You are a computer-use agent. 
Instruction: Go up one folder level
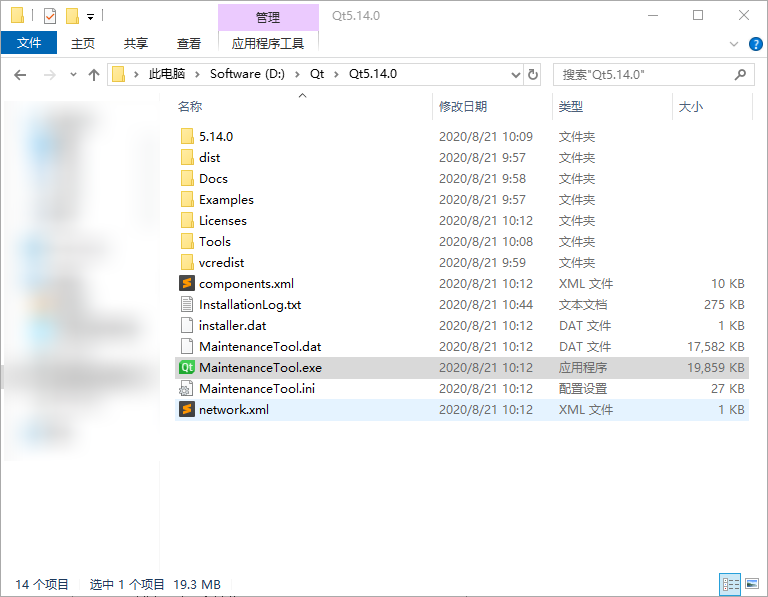coord(94,75)
